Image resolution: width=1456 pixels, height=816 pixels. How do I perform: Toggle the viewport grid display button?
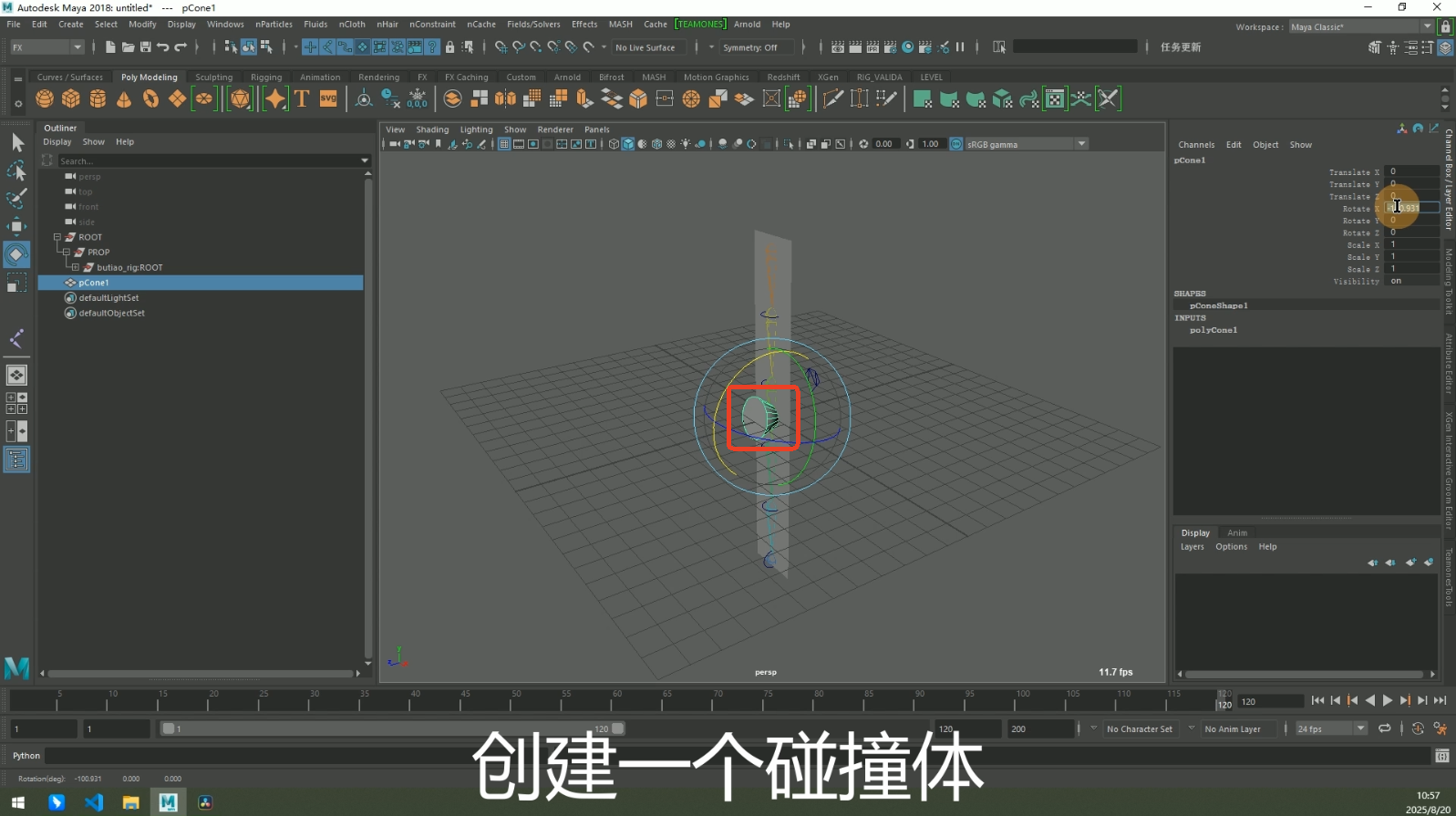coord(504,144)
